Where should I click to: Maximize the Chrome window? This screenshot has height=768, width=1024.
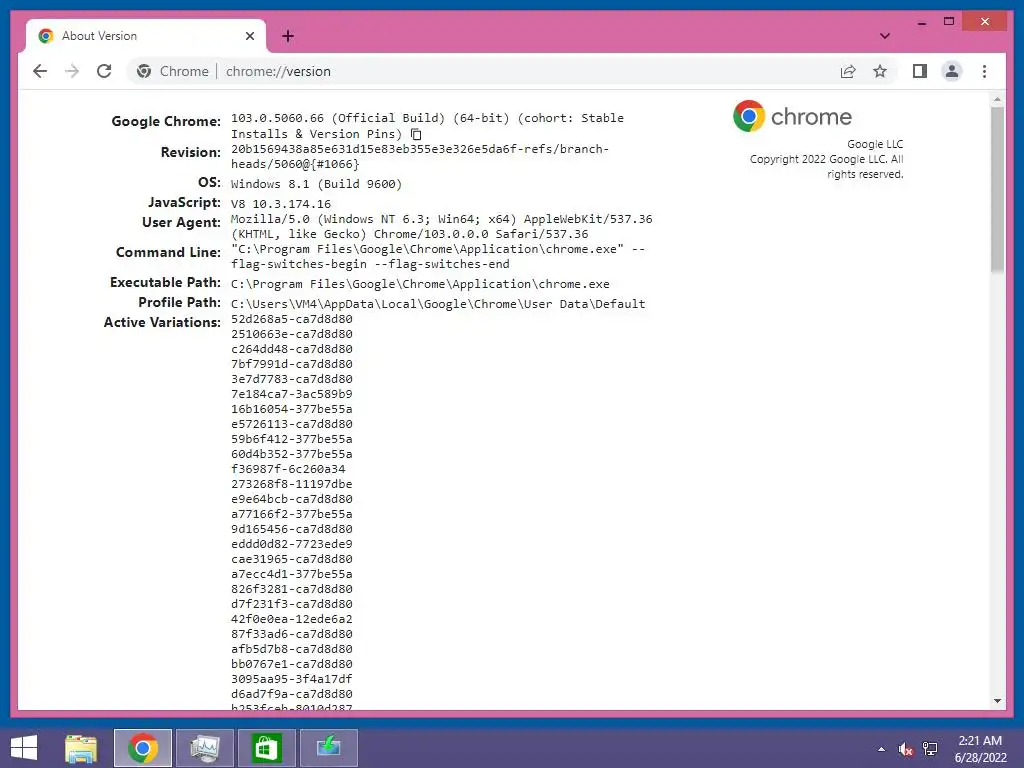point(949,22)
